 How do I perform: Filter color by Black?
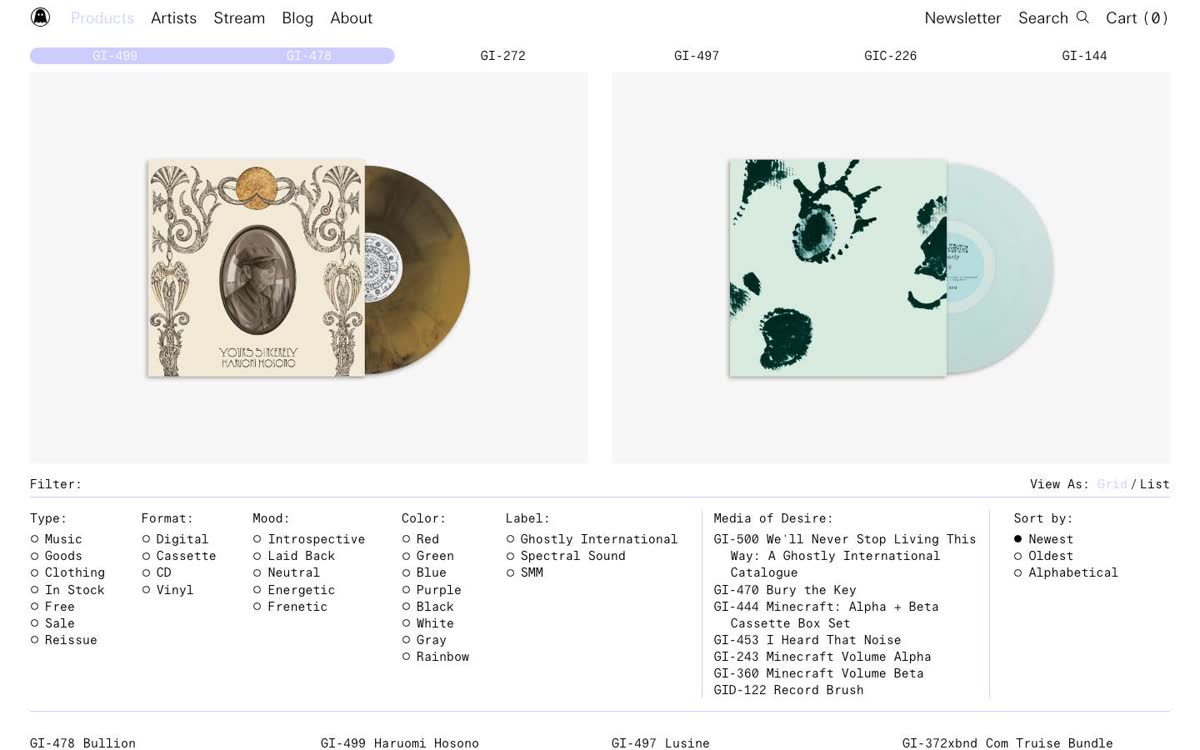(428, 607)
